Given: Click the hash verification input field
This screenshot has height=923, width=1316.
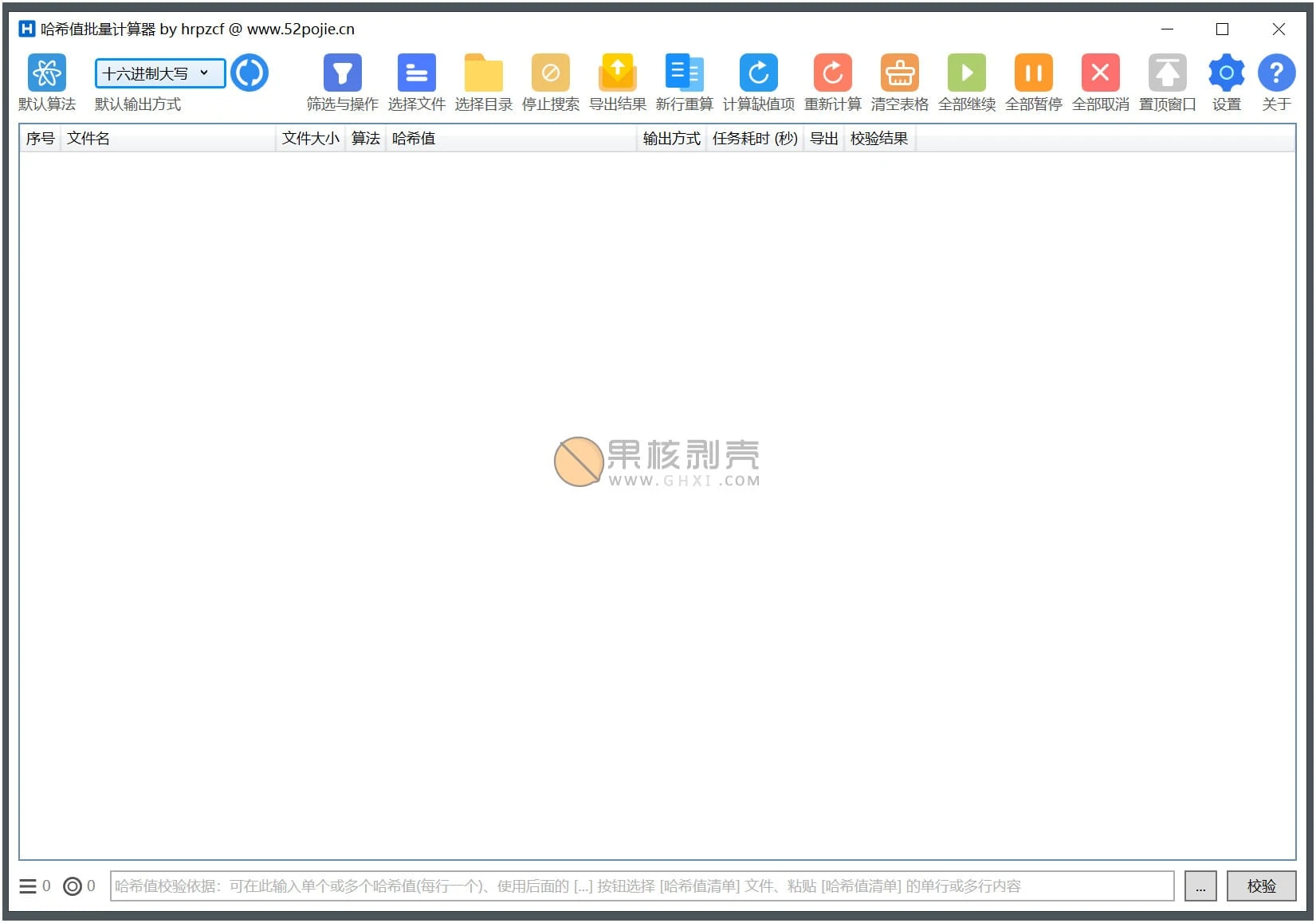Looking at the screenshot, I should pyautogui.click(x=638, y=886).
